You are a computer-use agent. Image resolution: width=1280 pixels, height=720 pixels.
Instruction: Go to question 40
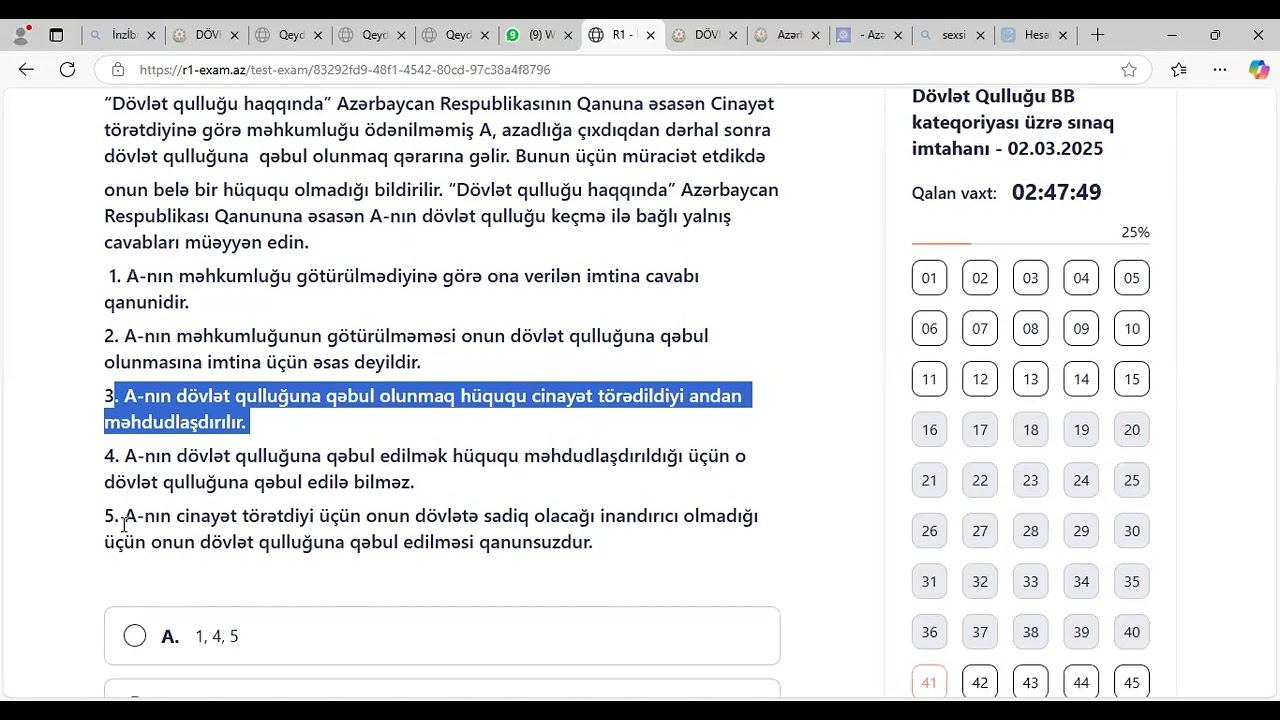pyautogui.click(x=1131, y=632)
